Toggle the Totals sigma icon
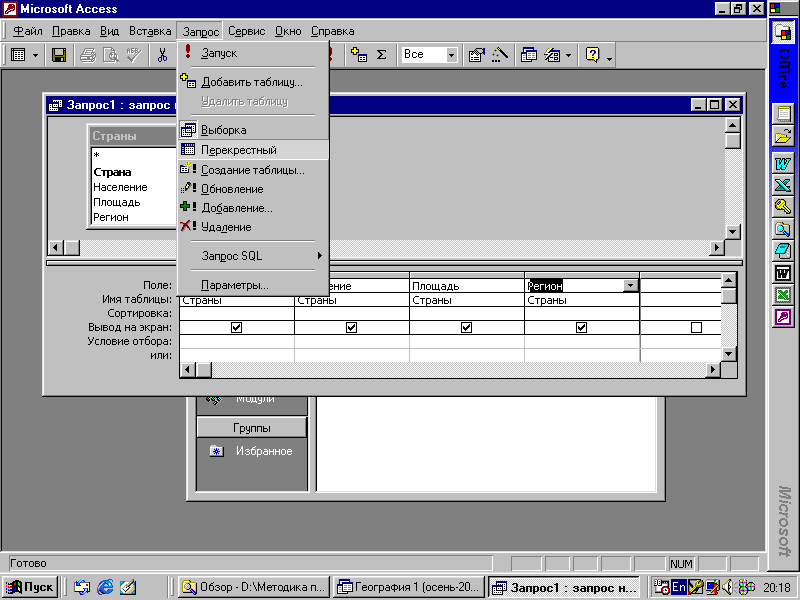 (381, 55)
